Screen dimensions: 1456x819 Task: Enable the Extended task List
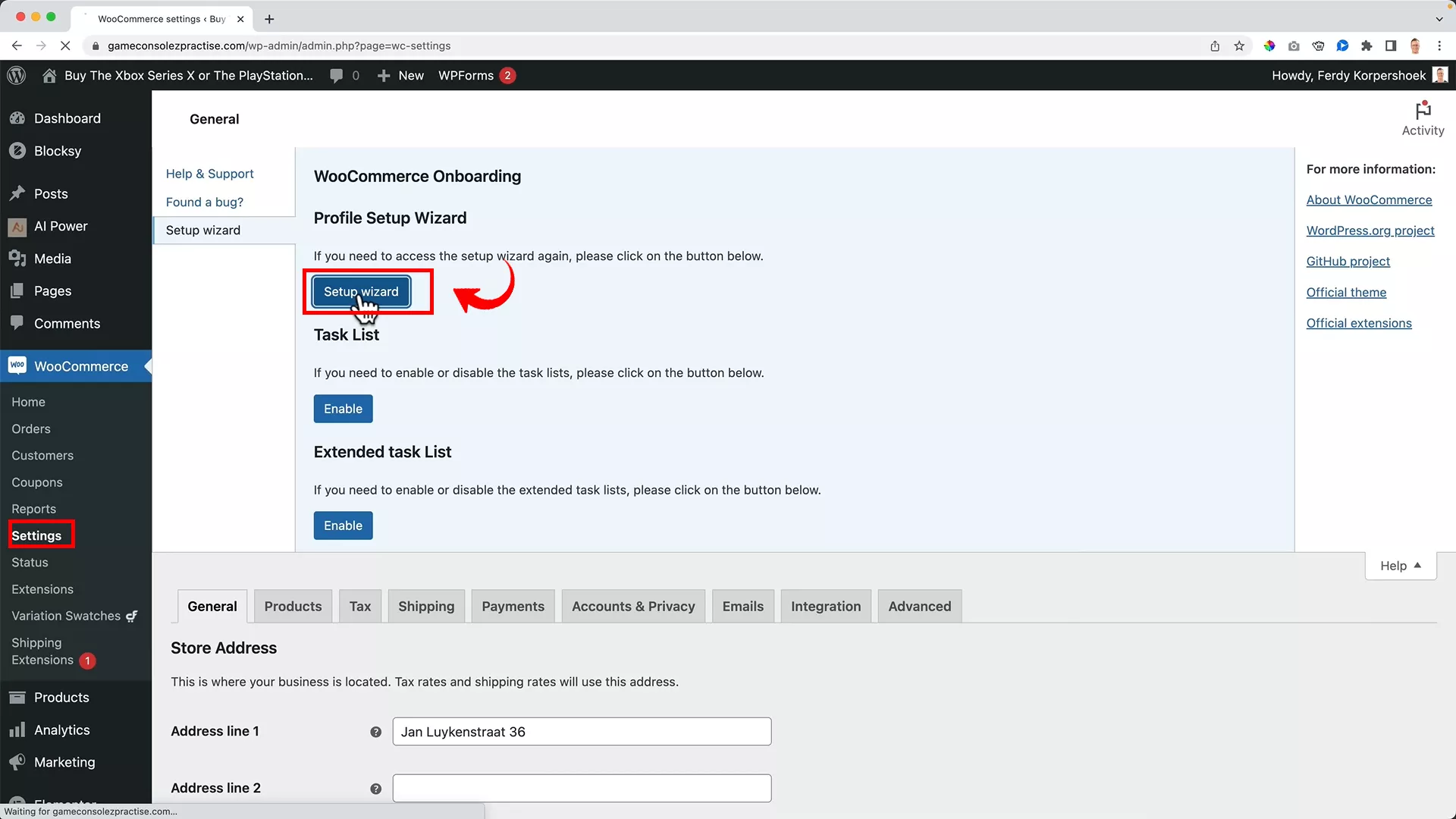[343, 526]
